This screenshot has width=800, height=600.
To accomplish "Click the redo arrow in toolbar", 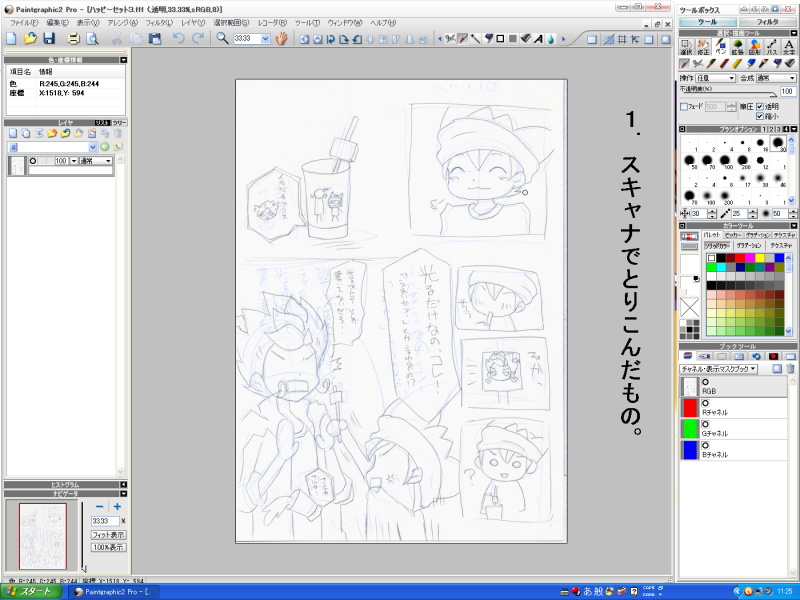I will pos(197,38).
